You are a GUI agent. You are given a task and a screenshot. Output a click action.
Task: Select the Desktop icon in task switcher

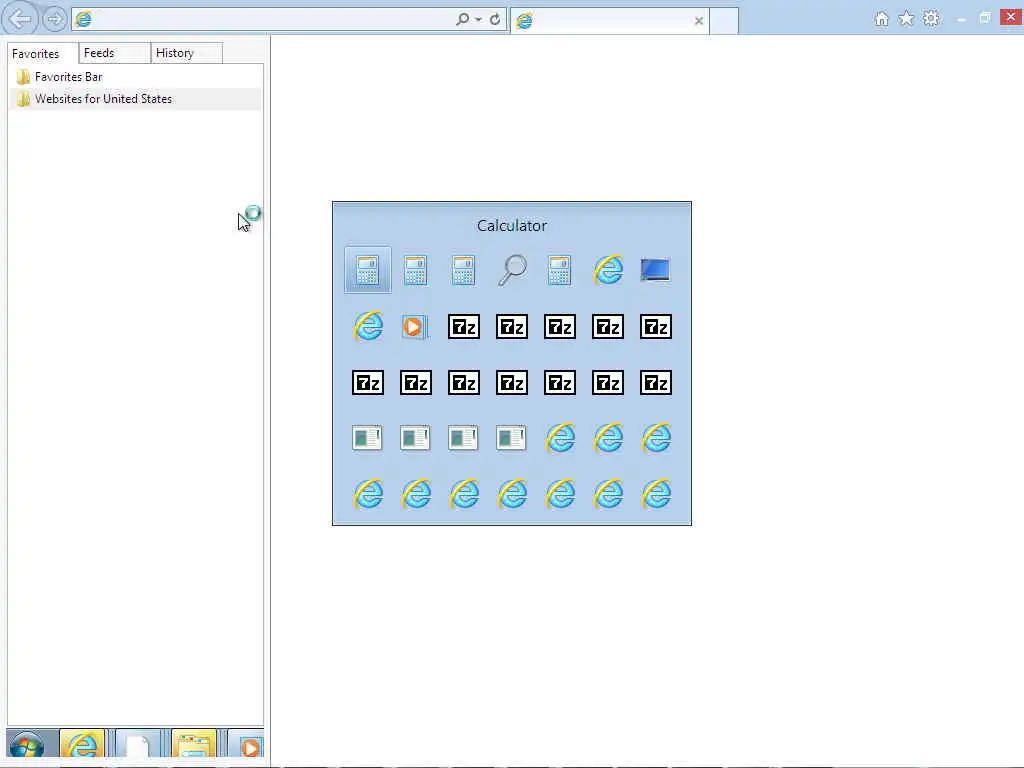click(656, 270)
